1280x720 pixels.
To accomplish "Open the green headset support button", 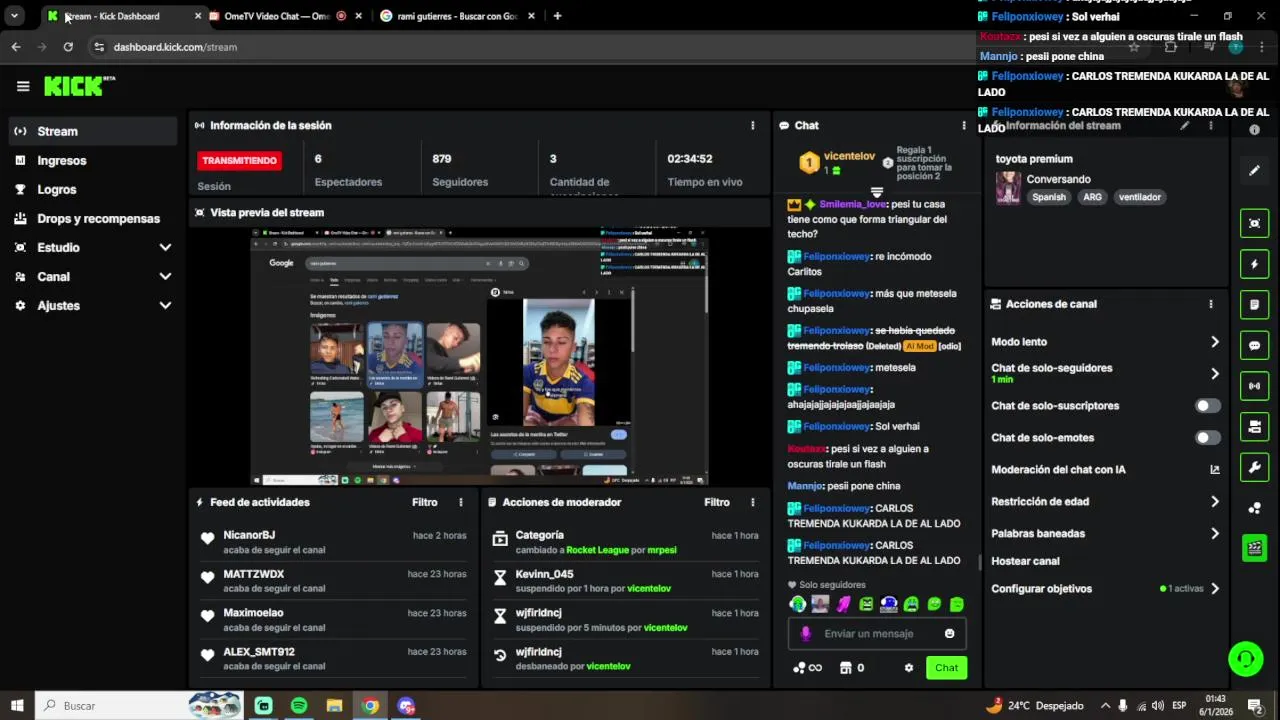I will 1245,659.
